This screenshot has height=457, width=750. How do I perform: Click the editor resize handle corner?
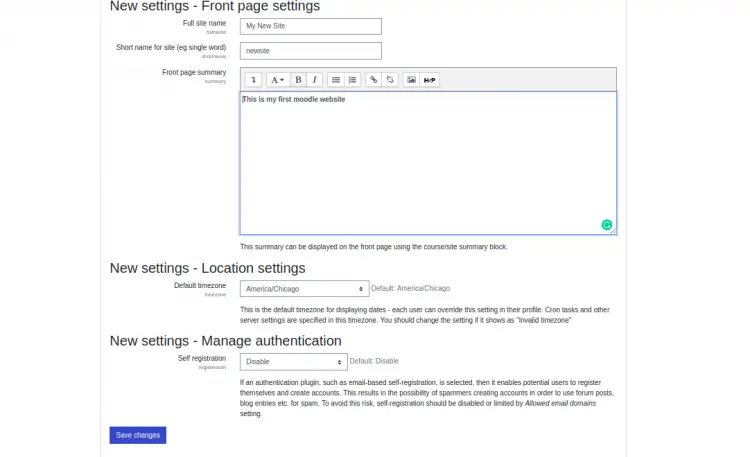pos(613,231)
